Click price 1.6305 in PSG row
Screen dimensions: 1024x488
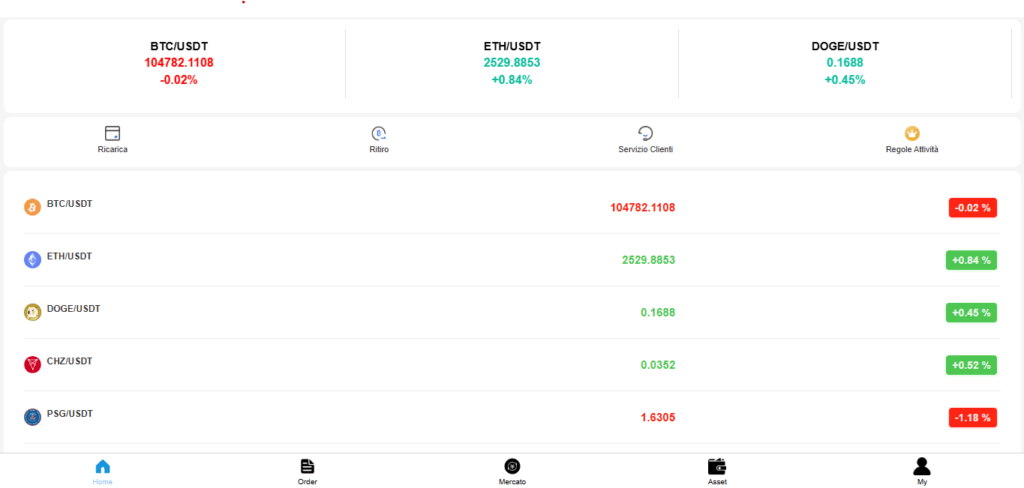658,417
